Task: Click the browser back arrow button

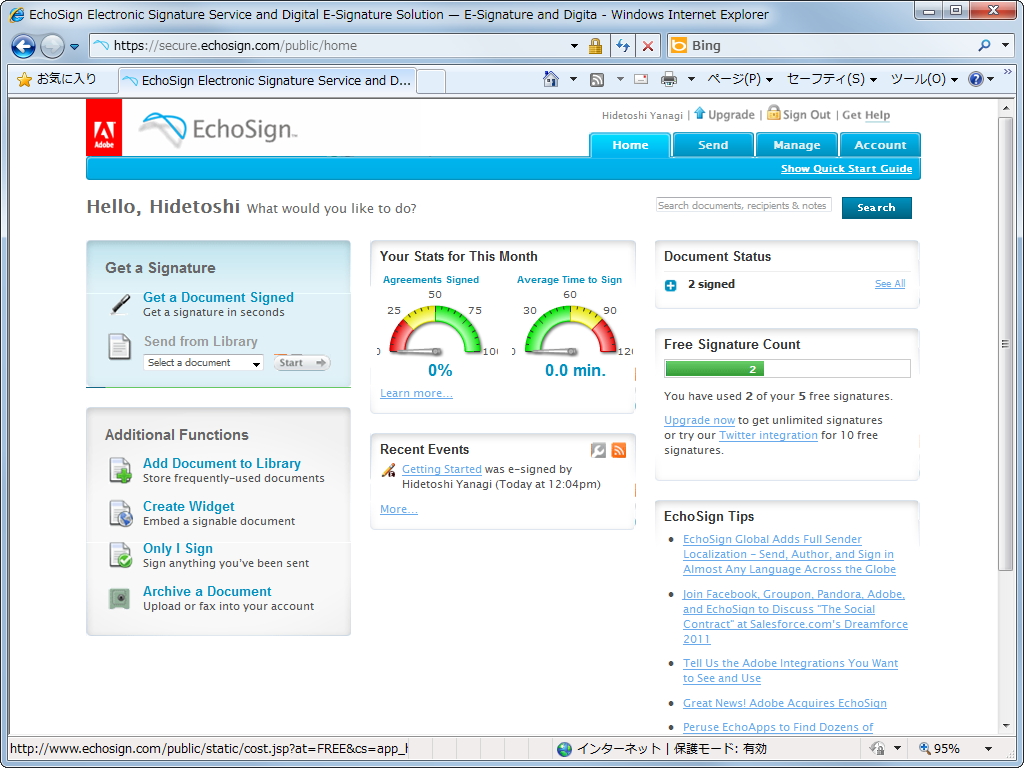Action: [x=24, y=46]
